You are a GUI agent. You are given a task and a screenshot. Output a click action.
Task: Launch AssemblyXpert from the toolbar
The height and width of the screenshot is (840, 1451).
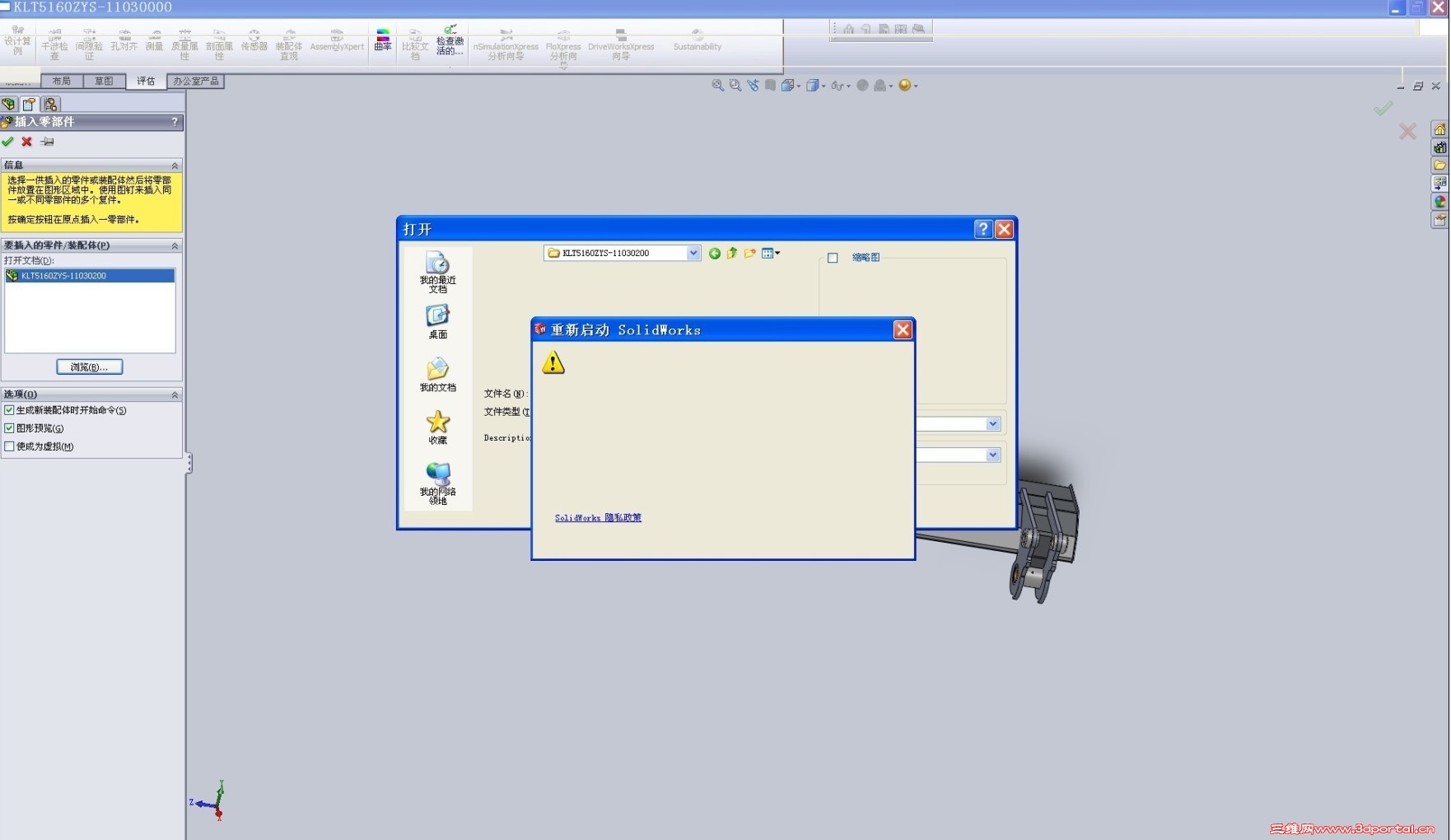point(337,41)
